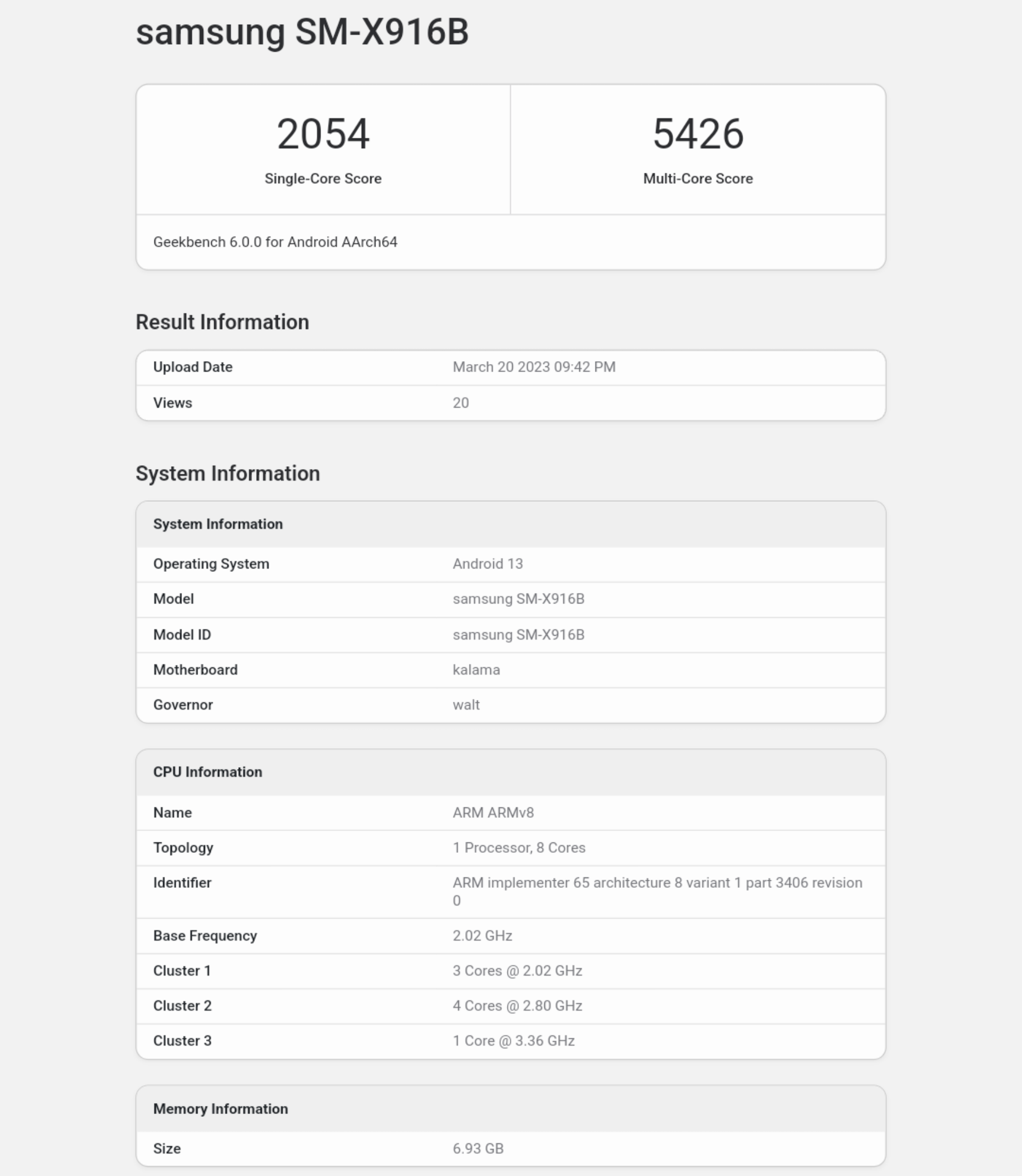Click the Upload Date label
1022x1176 pixels.
click(193, 367)
